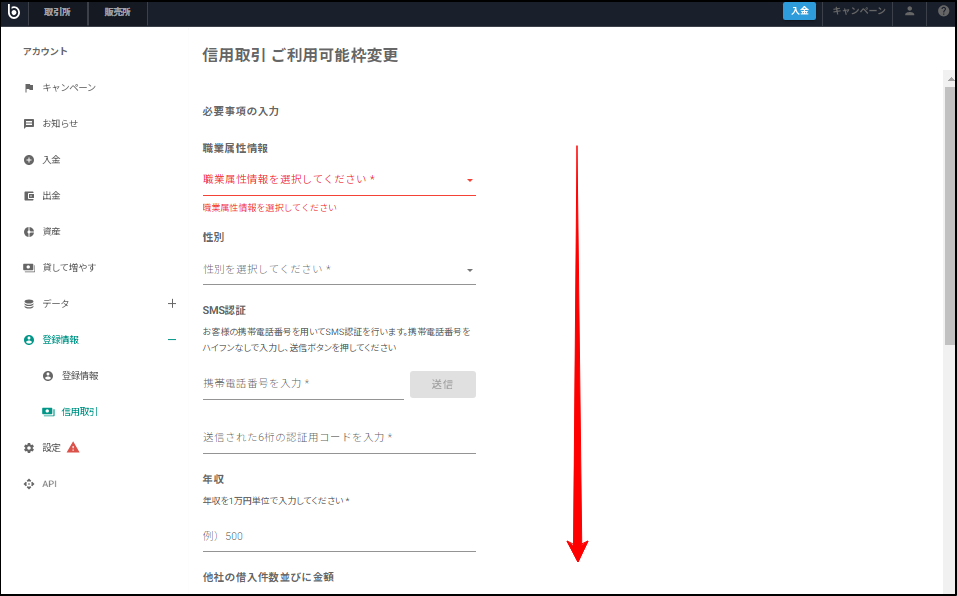Click the red warning triangle beside 設定
957x596 pixels.
click(x=73, y=447)
